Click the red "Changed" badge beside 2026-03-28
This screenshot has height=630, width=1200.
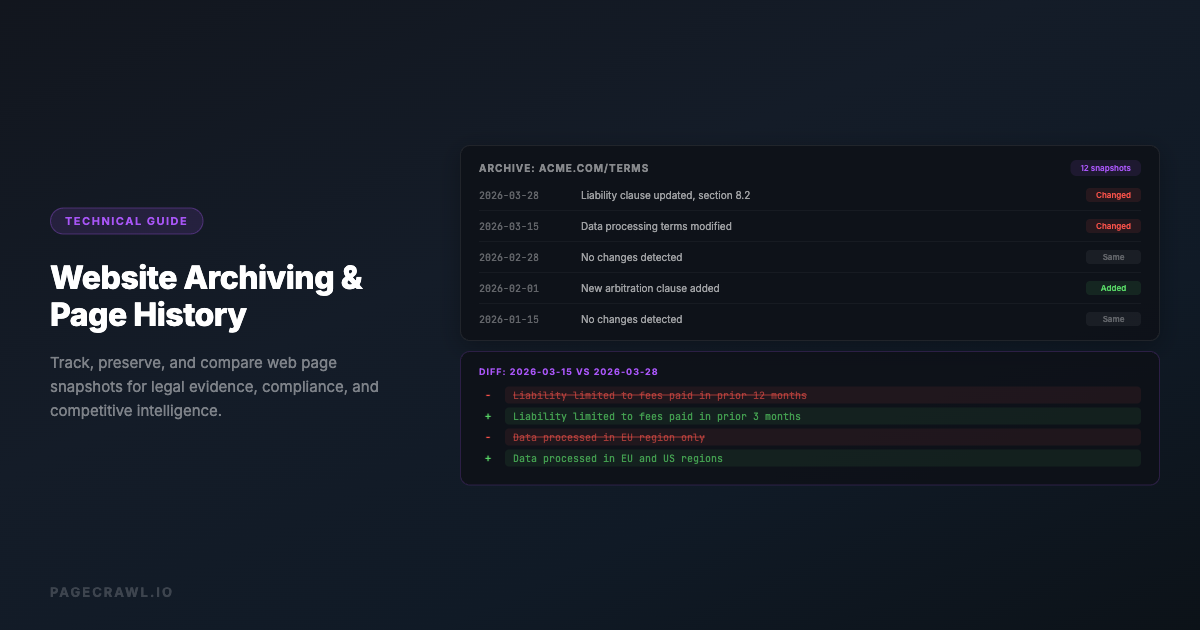[x=1113, y=195]
